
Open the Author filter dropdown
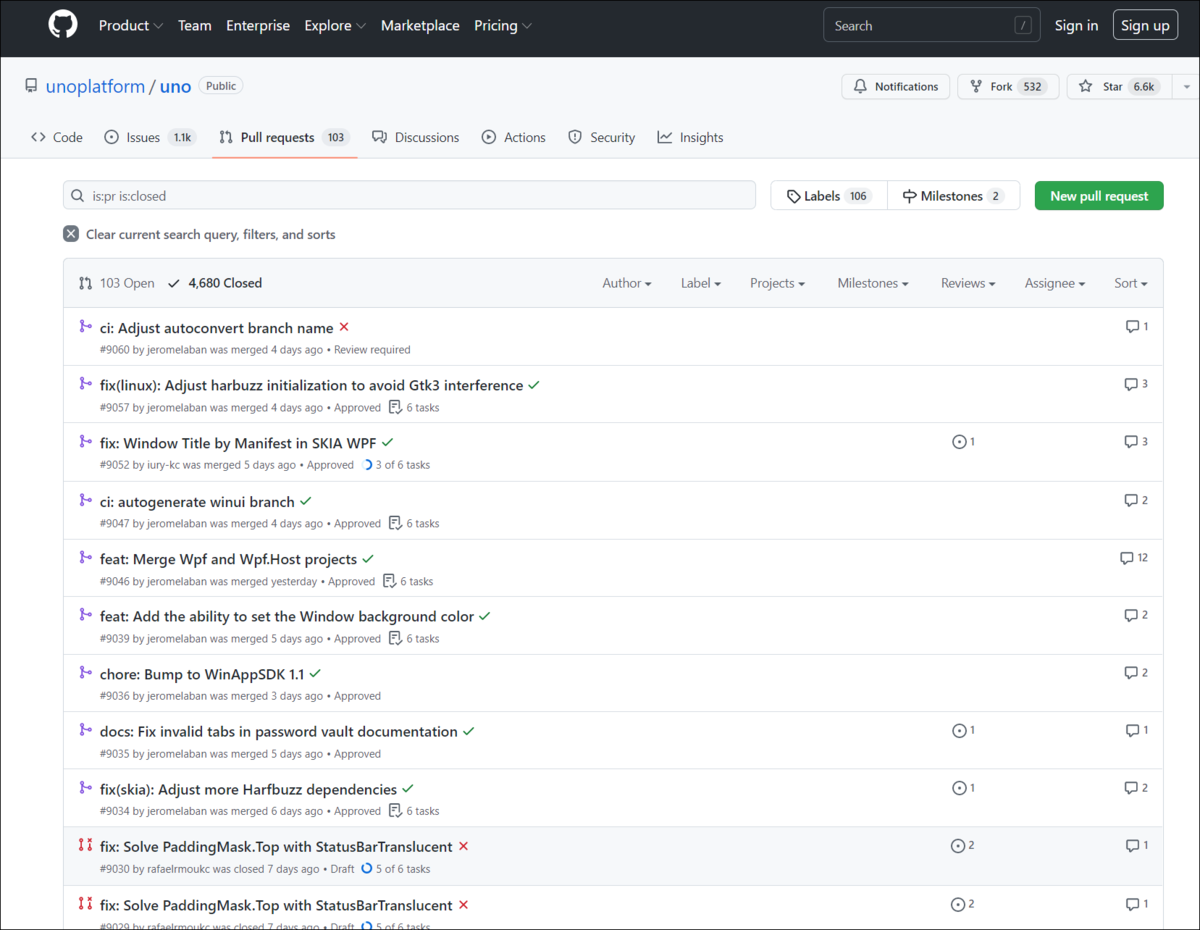pos(627,283)
